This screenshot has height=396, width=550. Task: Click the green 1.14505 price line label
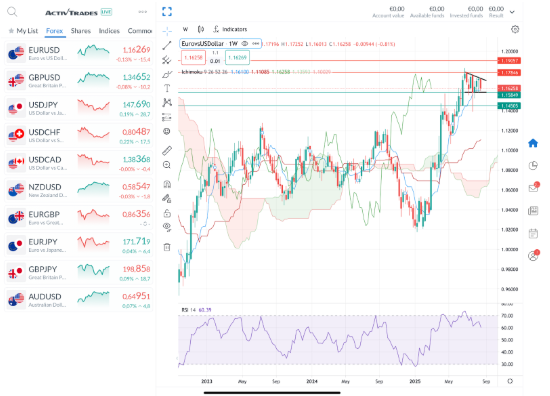(x=509, y=106)
